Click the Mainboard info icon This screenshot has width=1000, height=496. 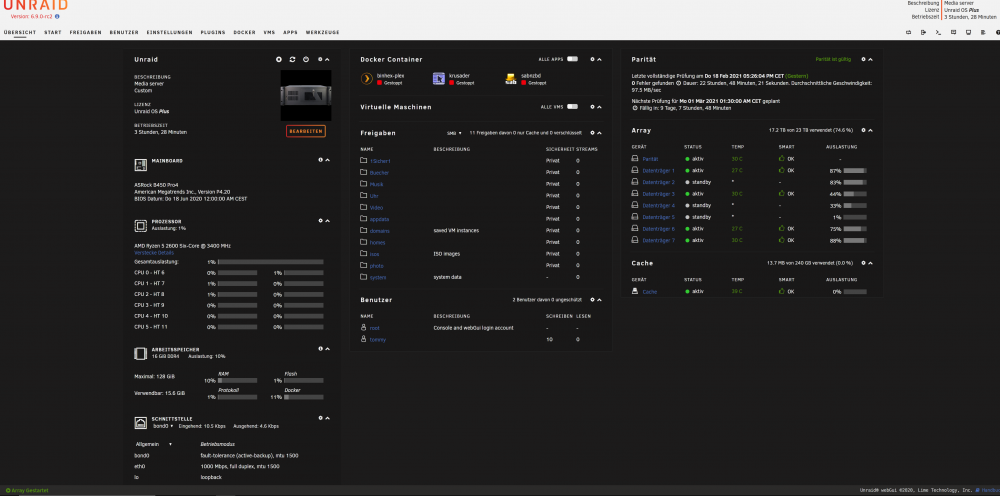(x=320, y=160)
